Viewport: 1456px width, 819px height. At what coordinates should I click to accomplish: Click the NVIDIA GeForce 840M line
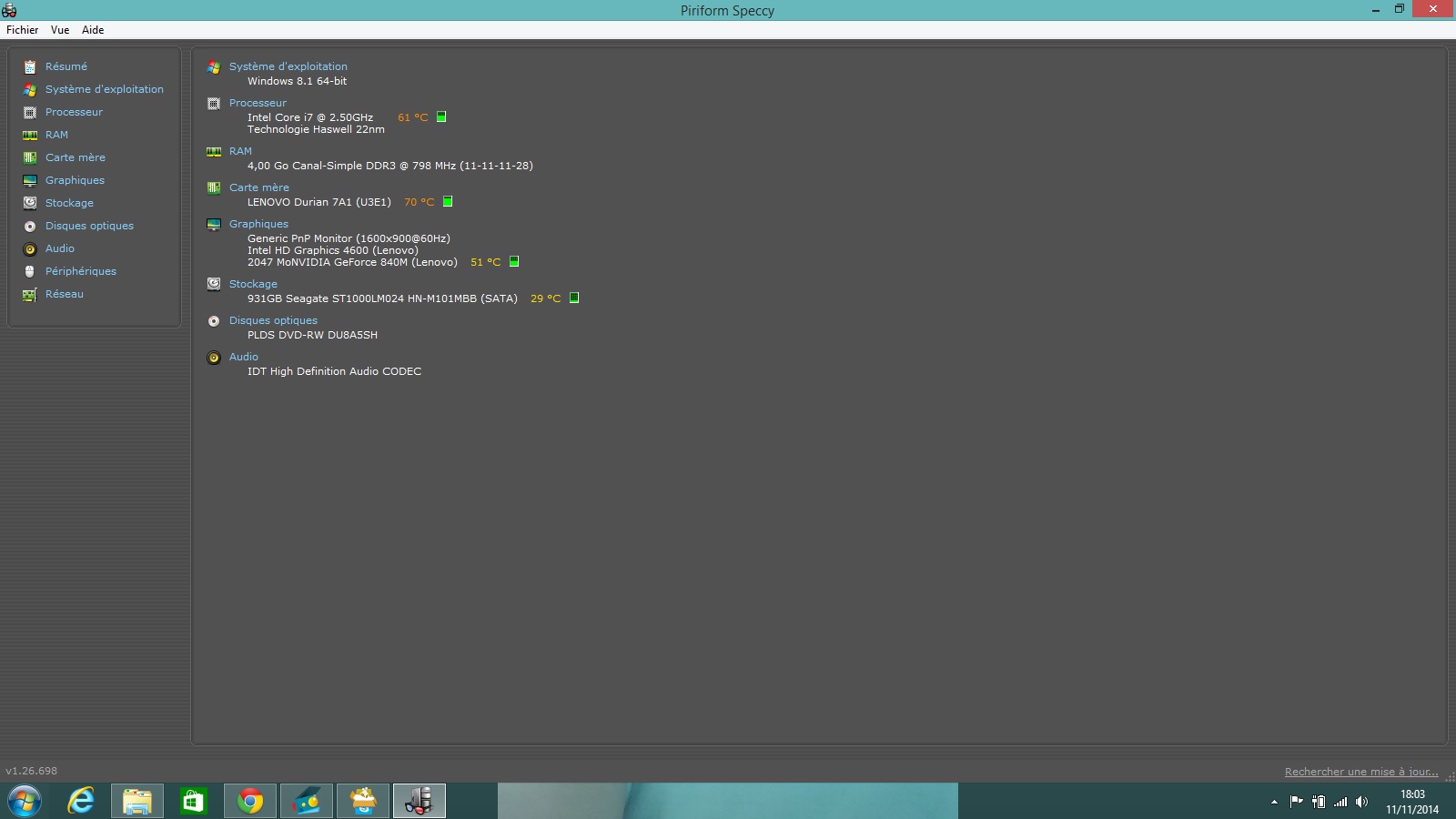pyautogui.click(x=352, y=262)
